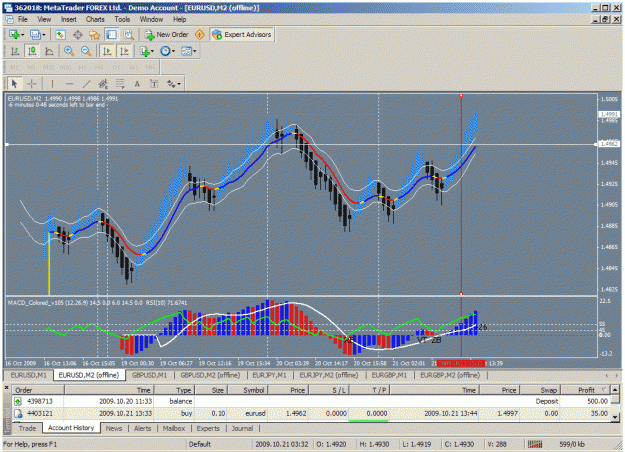Switch chart to Candlesticks mode
This screenshot has width=625, height=452.
pyautogui.click(x=32, y=51)
